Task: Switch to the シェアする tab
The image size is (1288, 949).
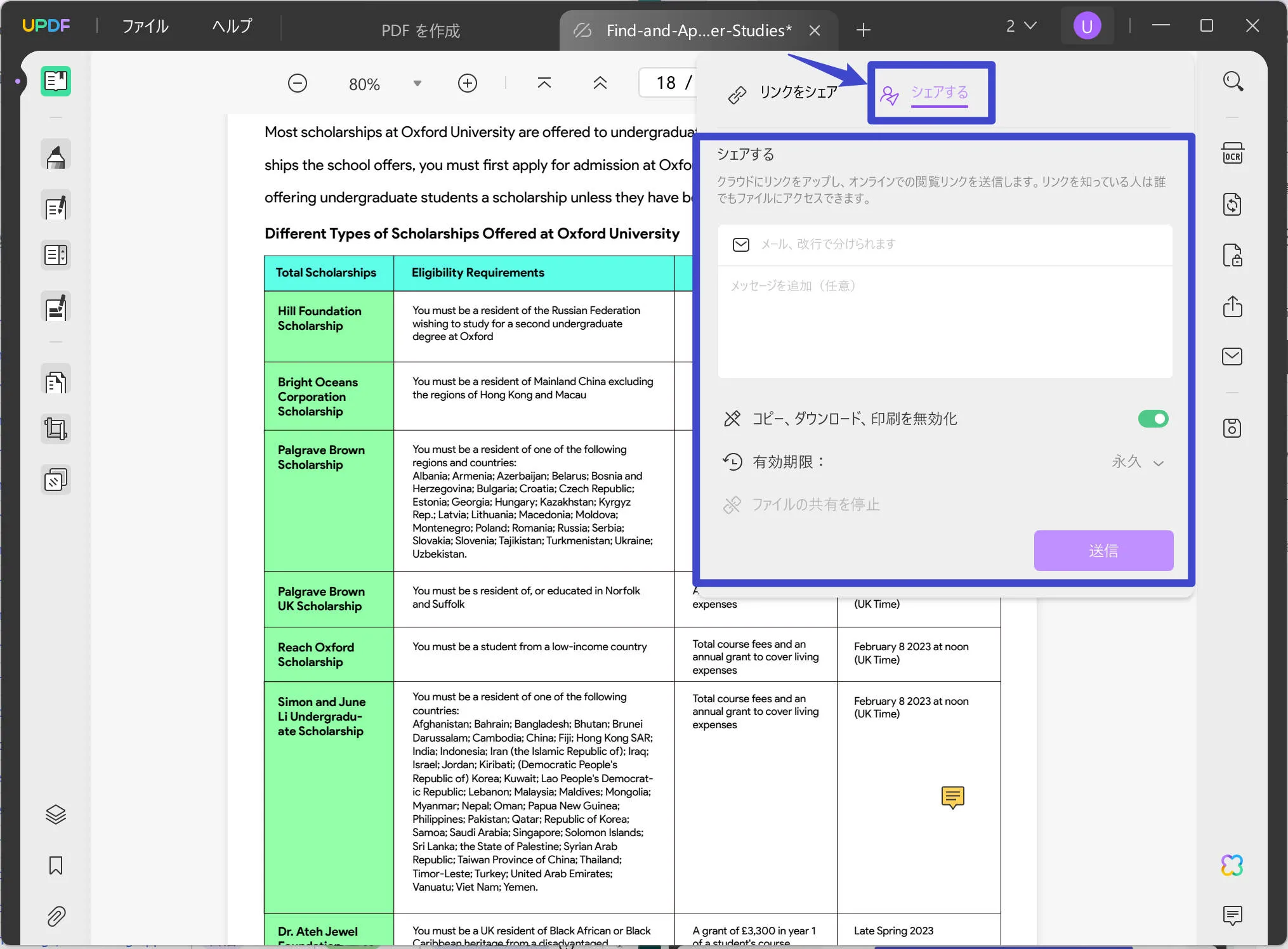Action: [924, 93]
